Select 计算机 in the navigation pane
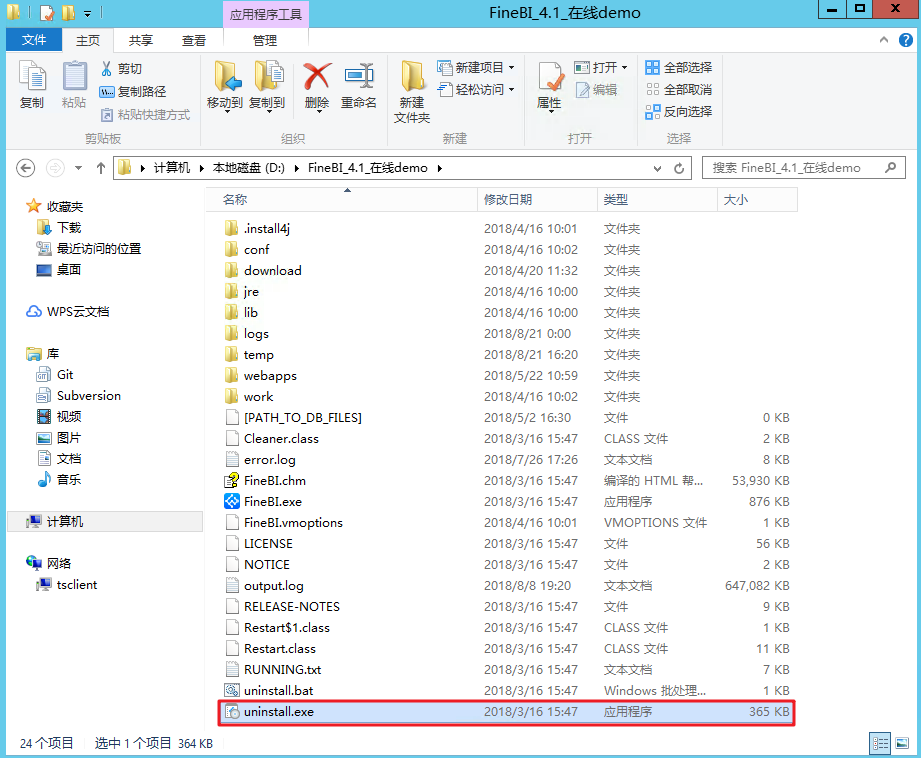Screen dimensions: 921x758 point(105,521)
